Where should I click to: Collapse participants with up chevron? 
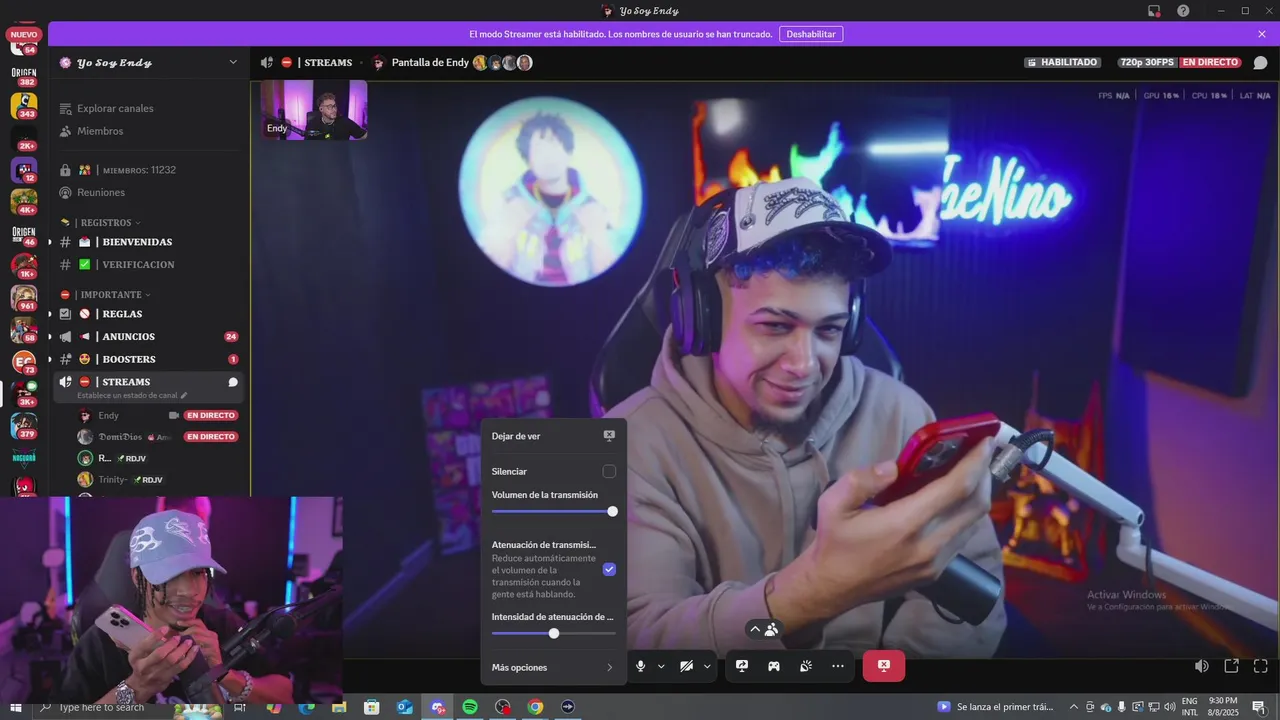755,630
